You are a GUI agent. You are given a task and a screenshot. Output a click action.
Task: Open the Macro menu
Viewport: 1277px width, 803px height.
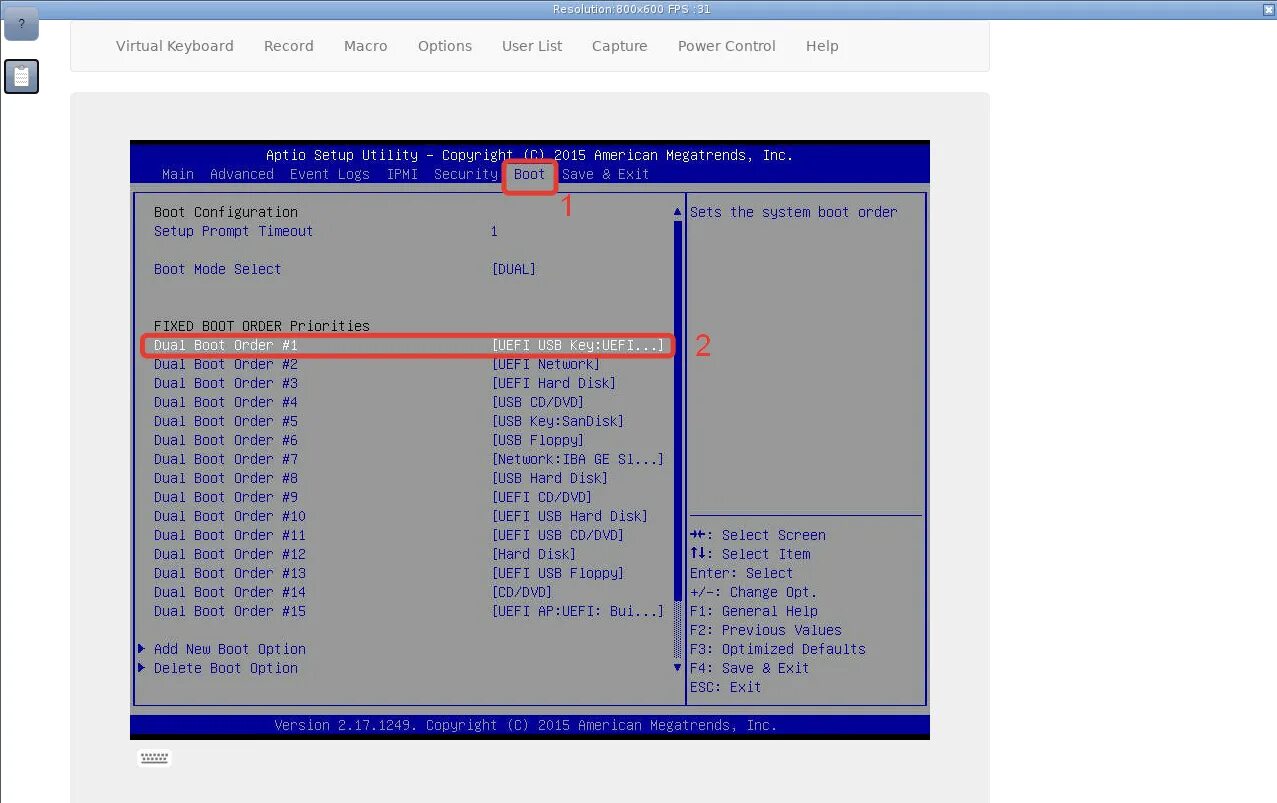pos(366,46)
